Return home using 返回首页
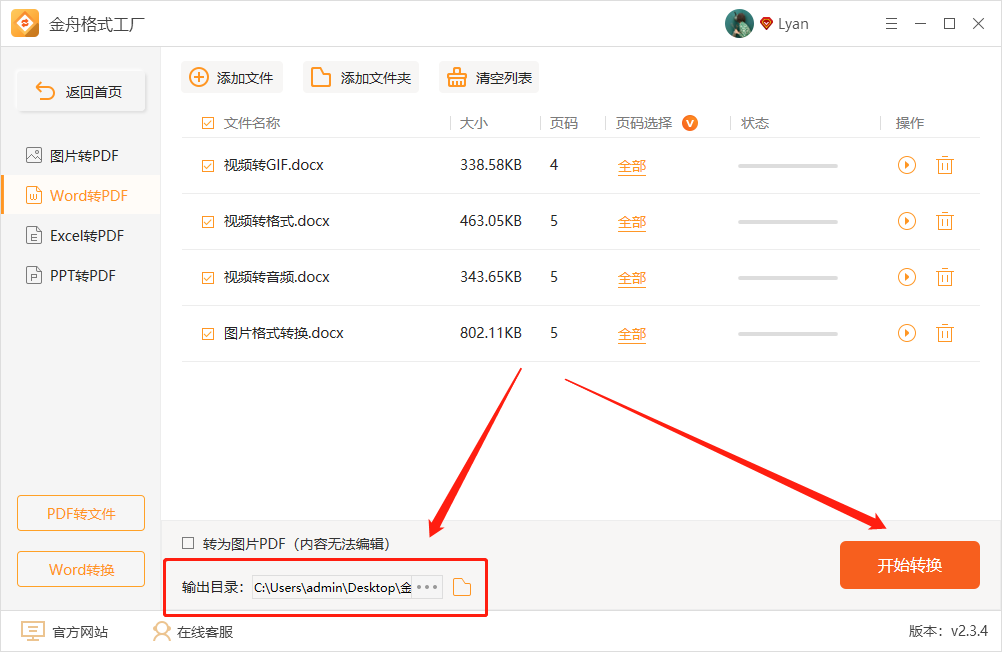This screenshot has height=652, width=1002. click(80, 90)
